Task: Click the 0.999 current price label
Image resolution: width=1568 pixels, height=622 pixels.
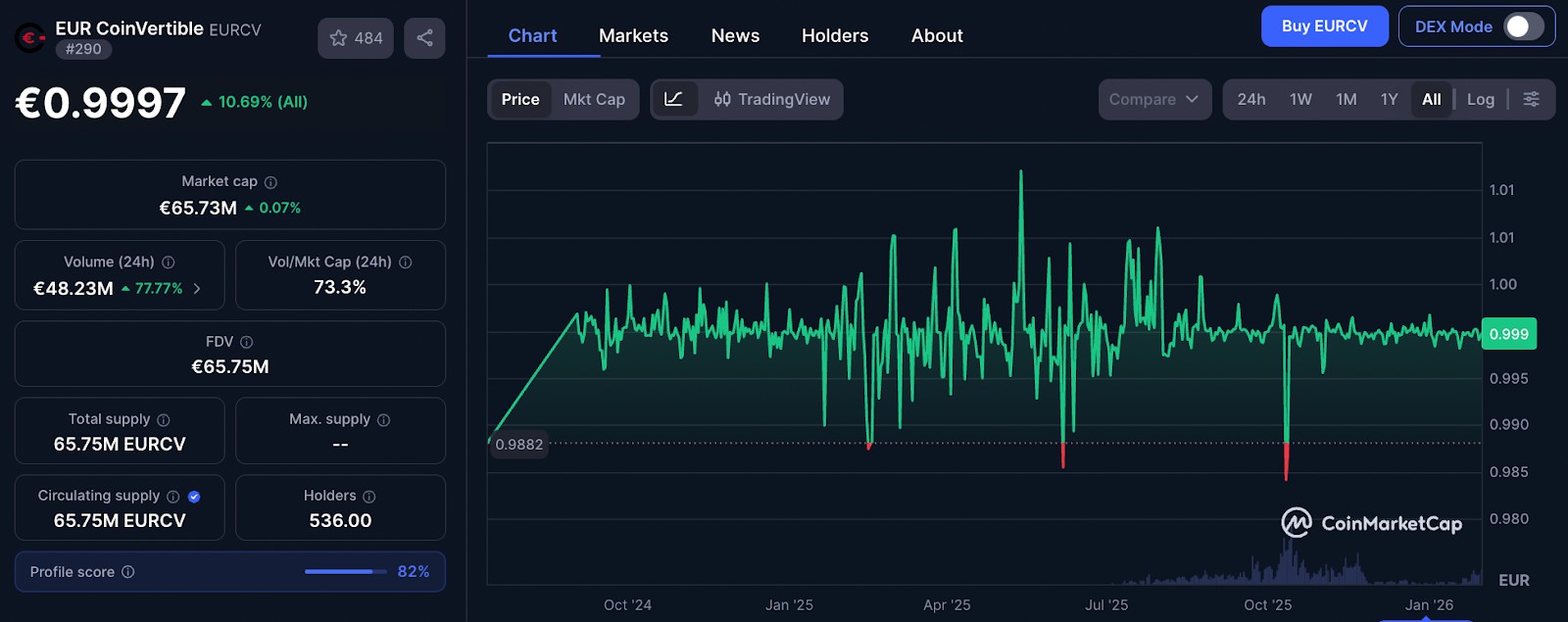Action: pos(1509,334)
